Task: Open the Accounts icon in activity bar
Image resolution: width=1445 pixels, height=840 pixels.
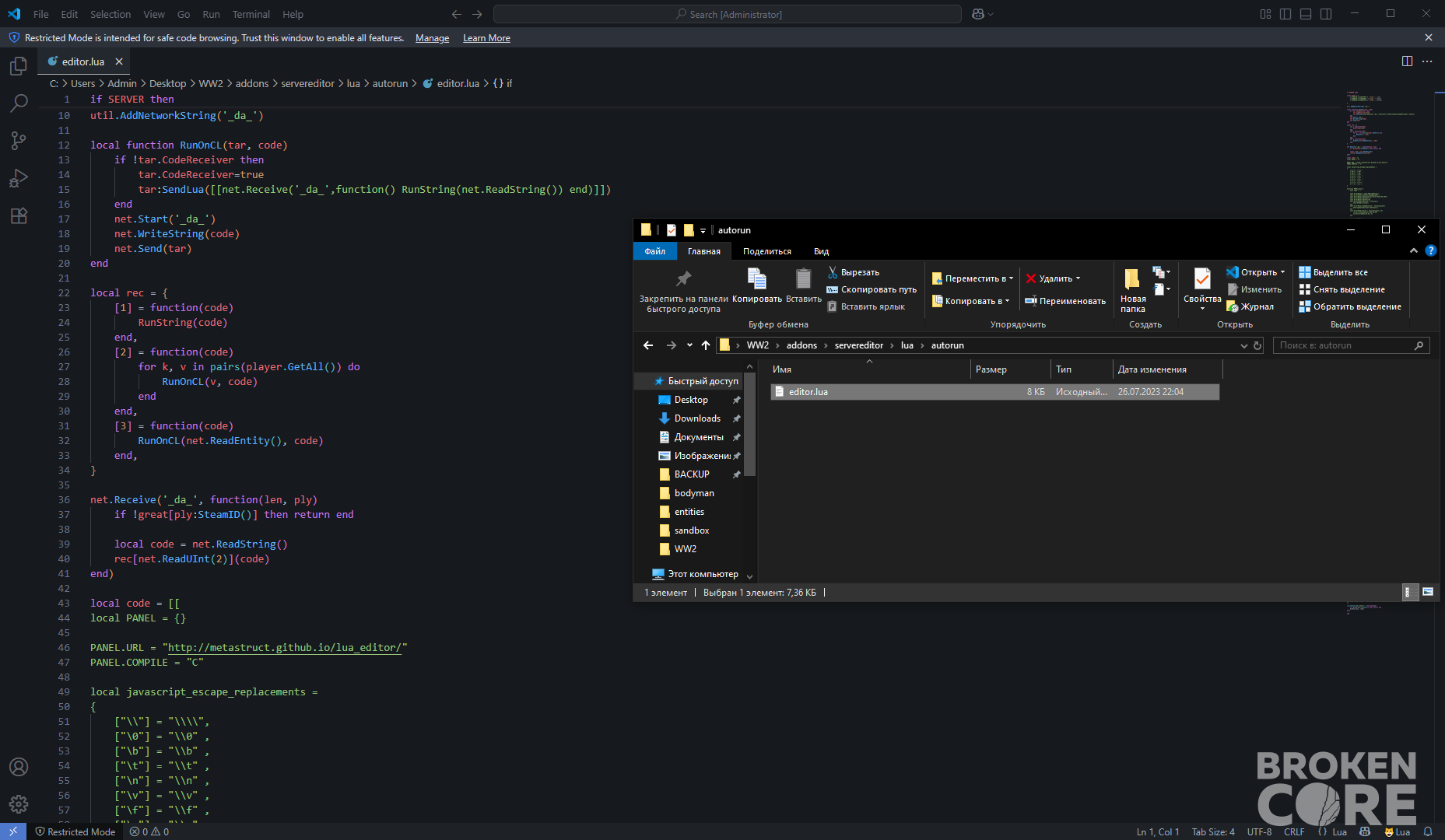Action: click(19, 767)
